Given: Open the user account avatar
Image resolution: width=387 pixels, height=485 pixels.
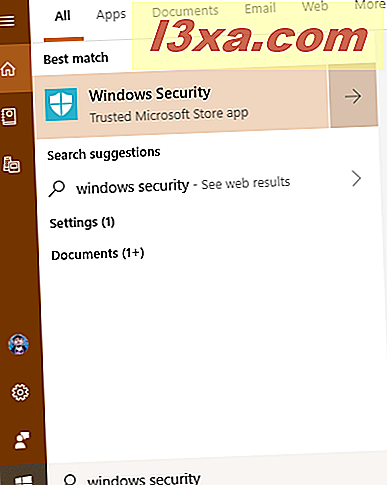Looking at the screenshot, I should pyautogui.click(x=18, y=344).
